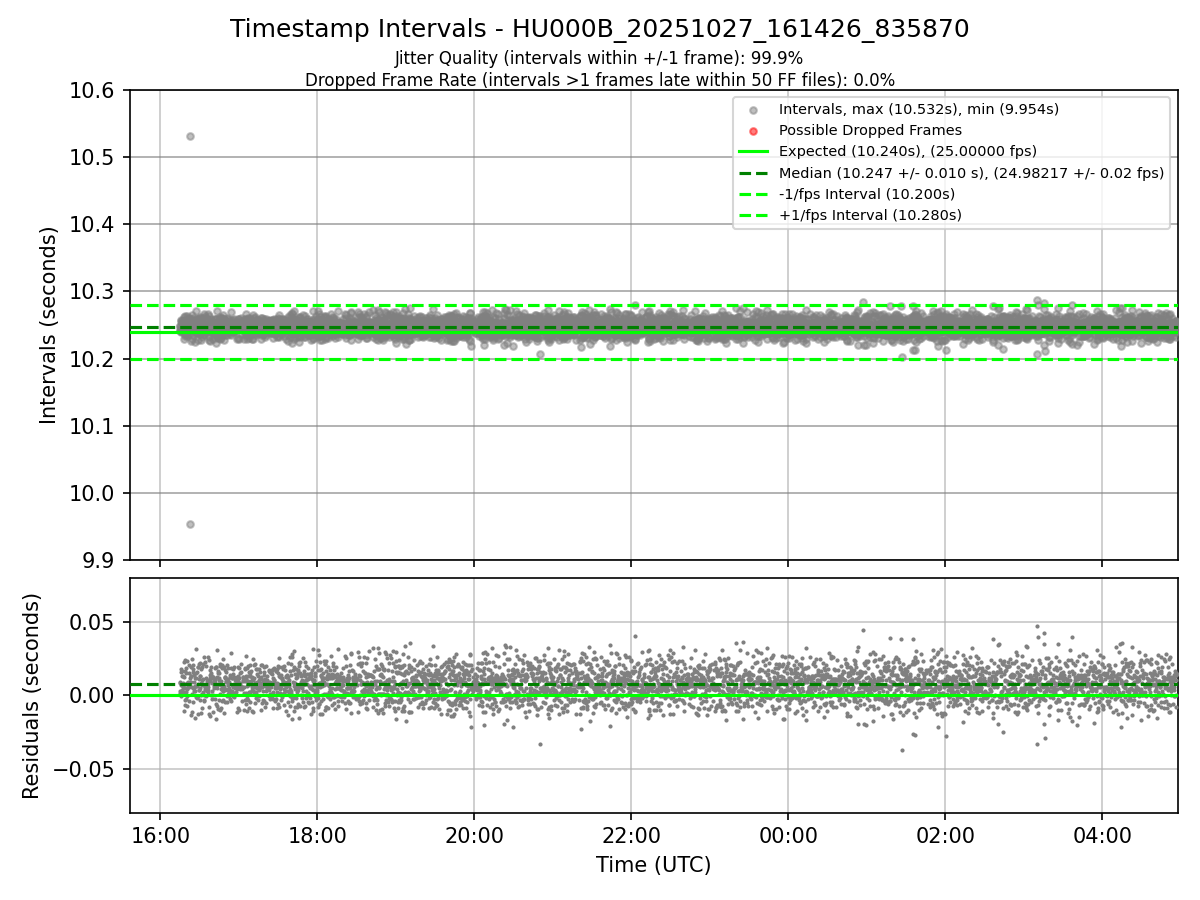
Task: Click the Dropped Frame Rate subtitle line
Action: pos(599,80)
